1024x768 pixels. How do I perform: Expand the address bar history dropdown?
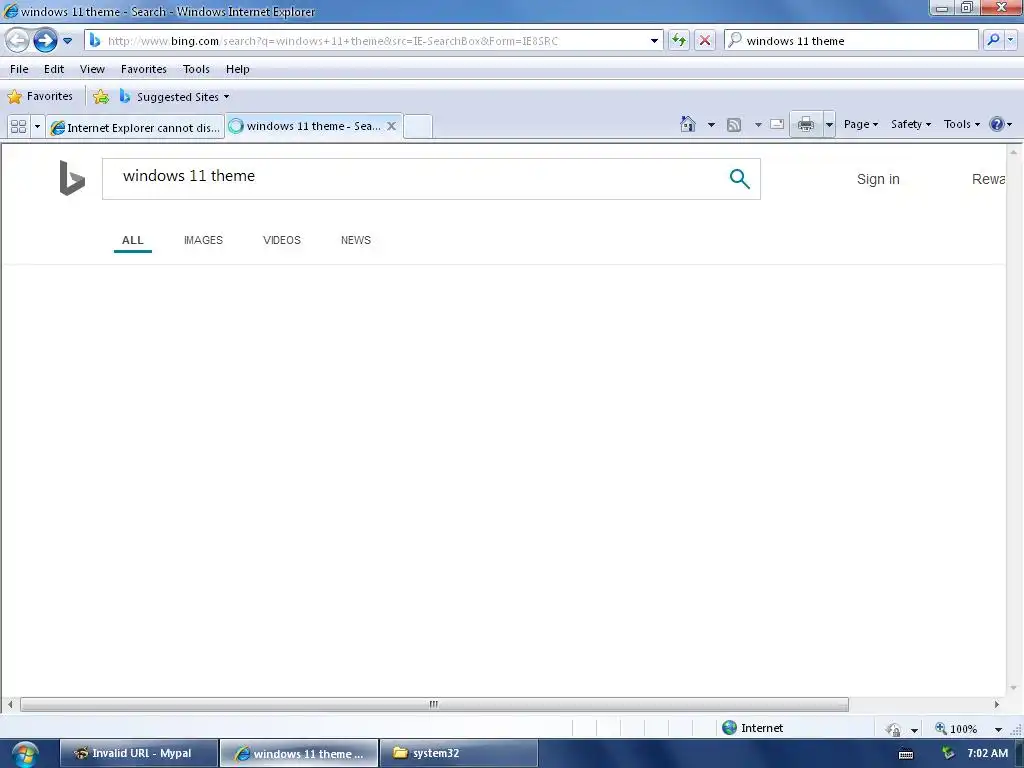coord(654,40)
